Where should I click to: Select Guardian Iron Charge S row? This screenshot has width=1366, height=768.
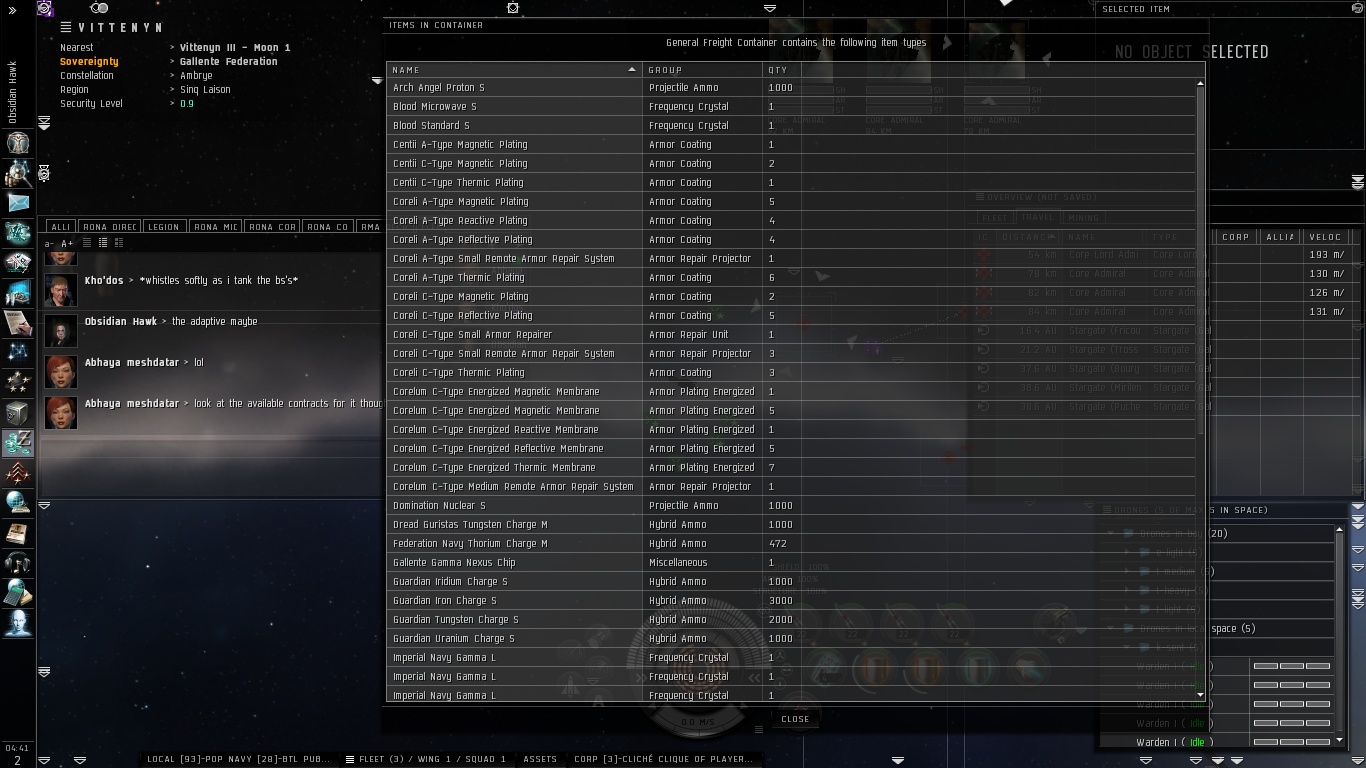pyautogui.click(x=791, y=601)
